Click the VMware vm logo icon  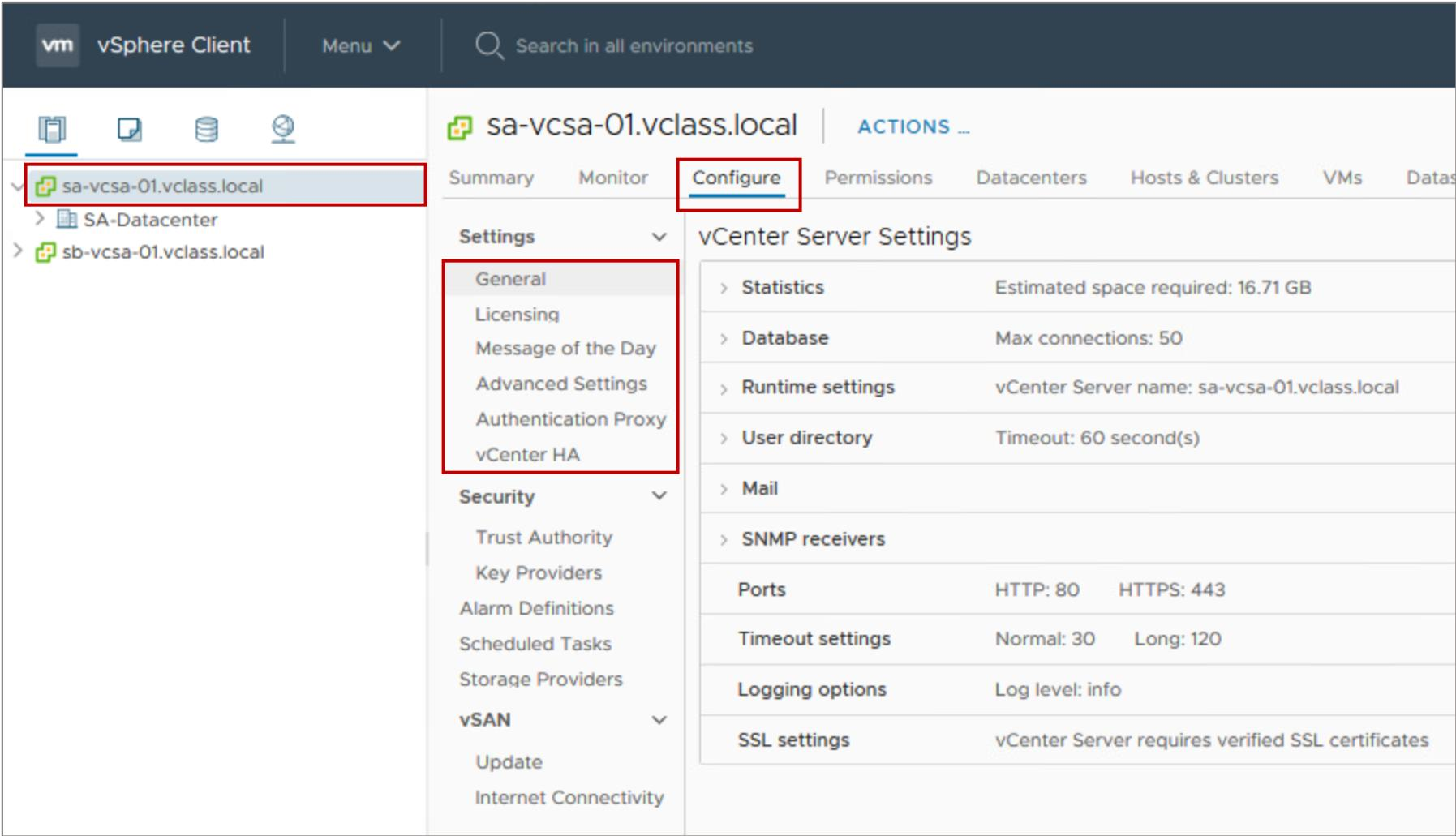pos(58,45)
